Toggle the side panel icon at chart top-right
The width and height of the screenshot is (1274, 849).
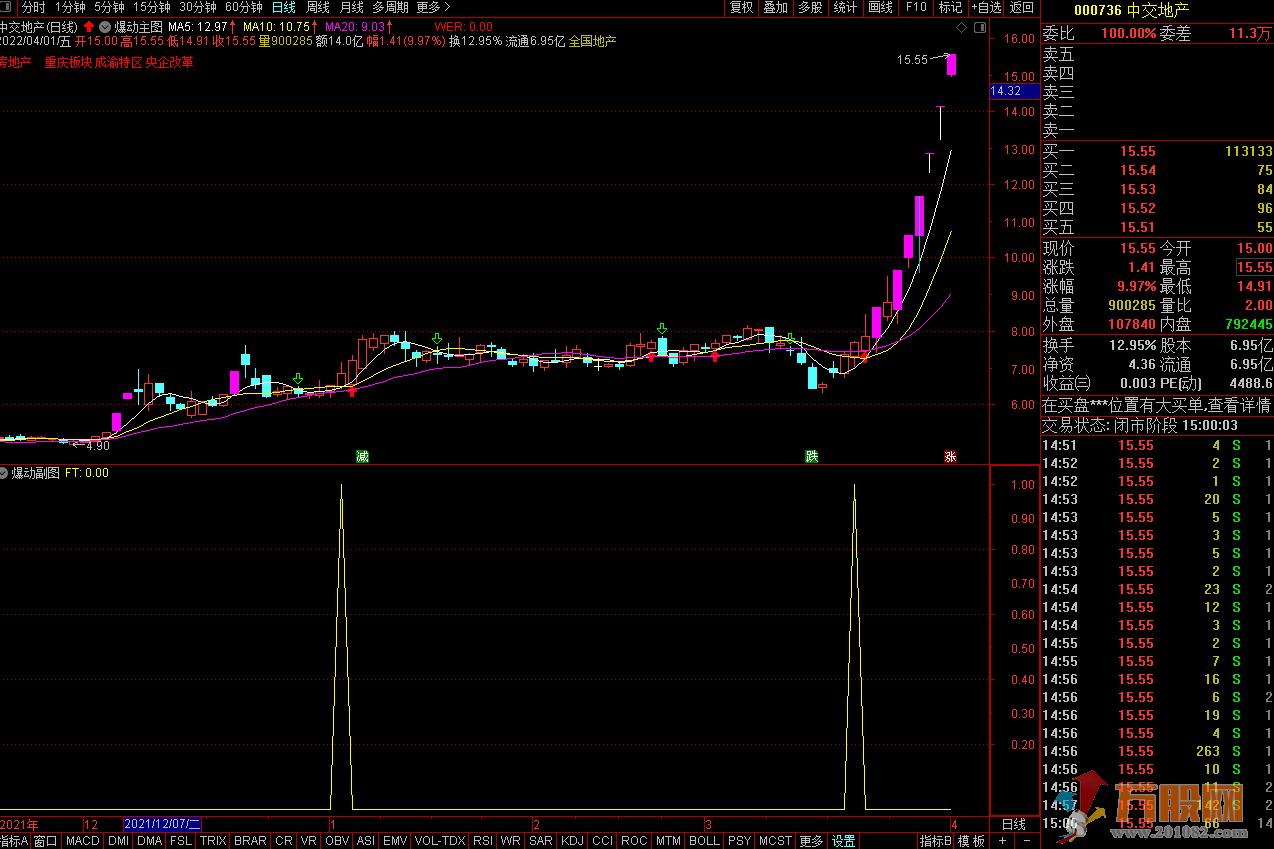(978, 27)
